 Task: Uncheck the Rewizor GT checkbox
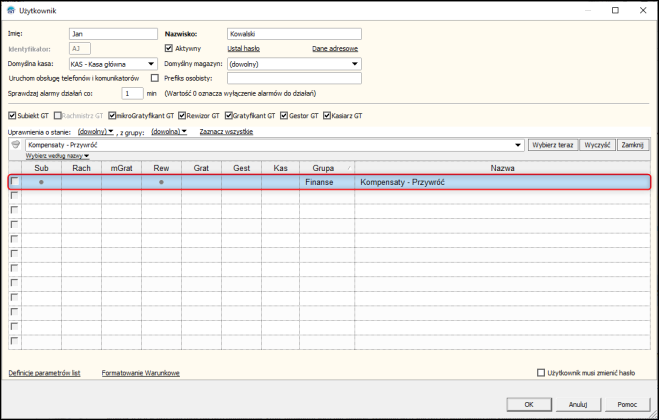click(x=182, y=115)
